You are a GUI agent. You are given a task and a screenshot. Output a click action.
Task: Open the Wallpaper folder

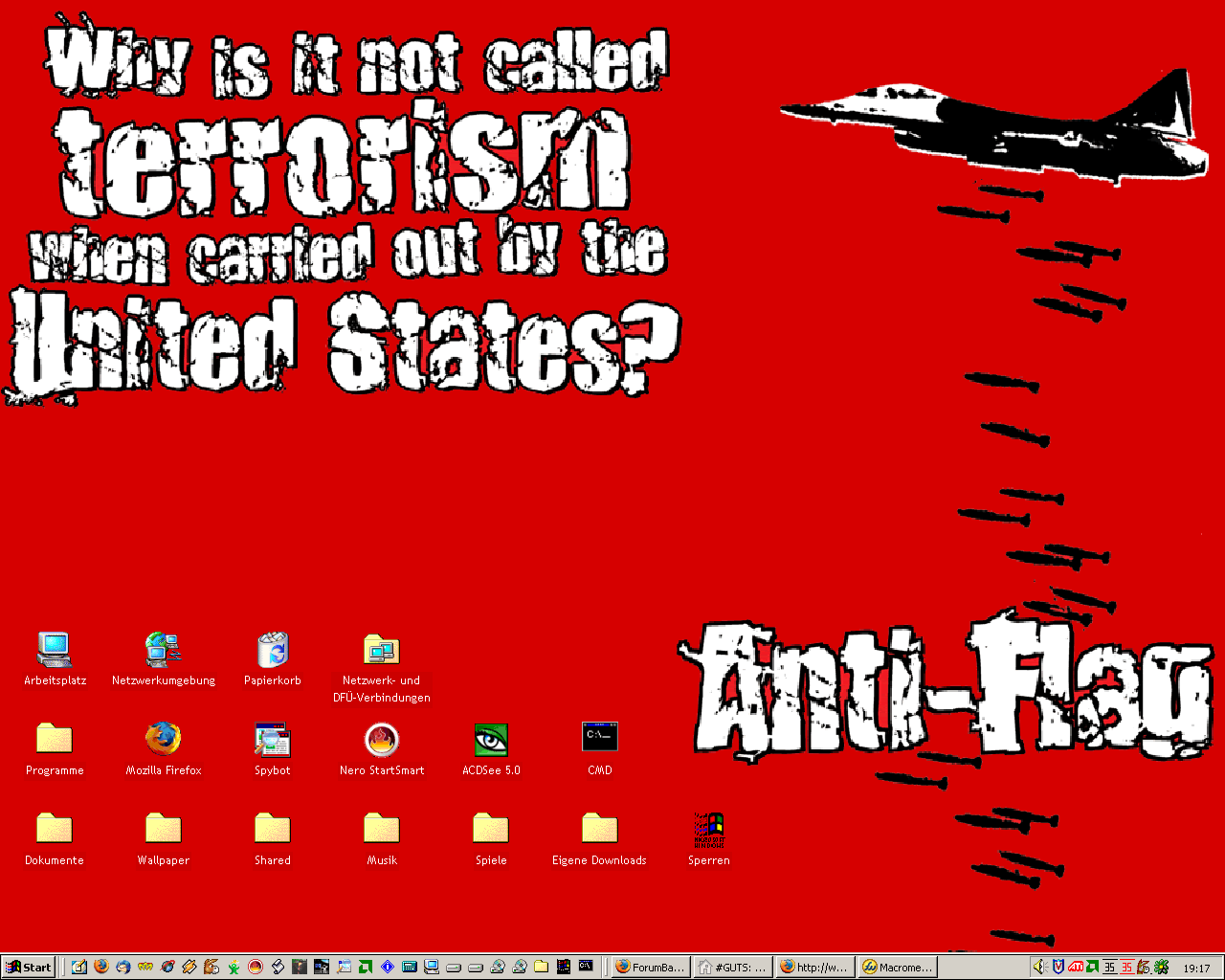click(164, 839)
